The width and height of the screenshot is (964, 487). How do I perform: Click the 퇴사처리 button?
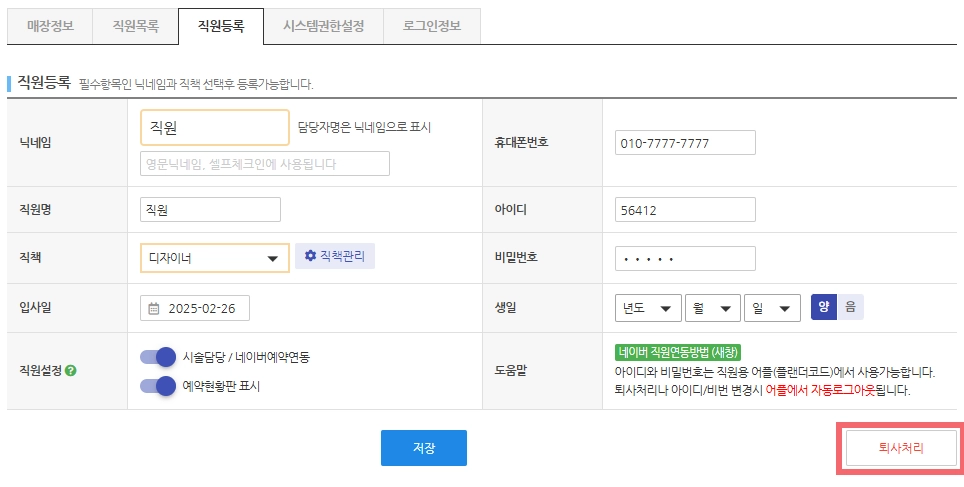[x=901, y=448]
